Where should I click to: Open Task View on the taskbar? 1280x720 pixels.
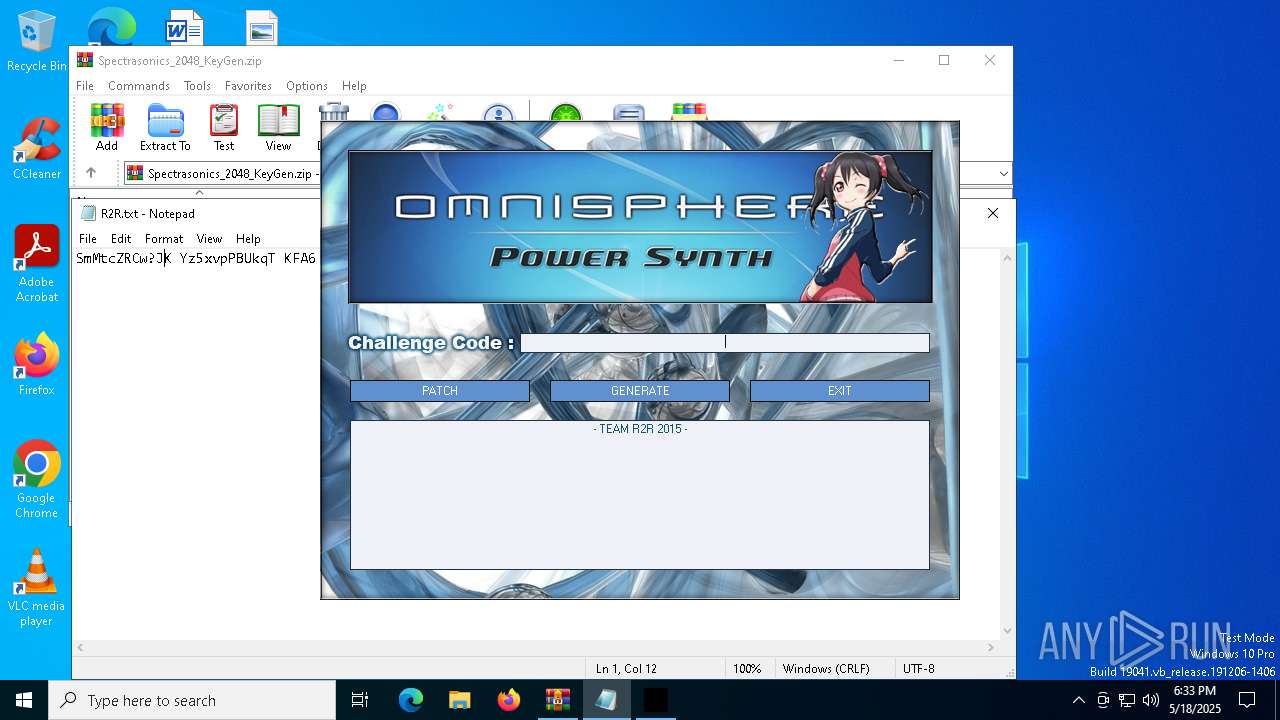pos(360,700)
